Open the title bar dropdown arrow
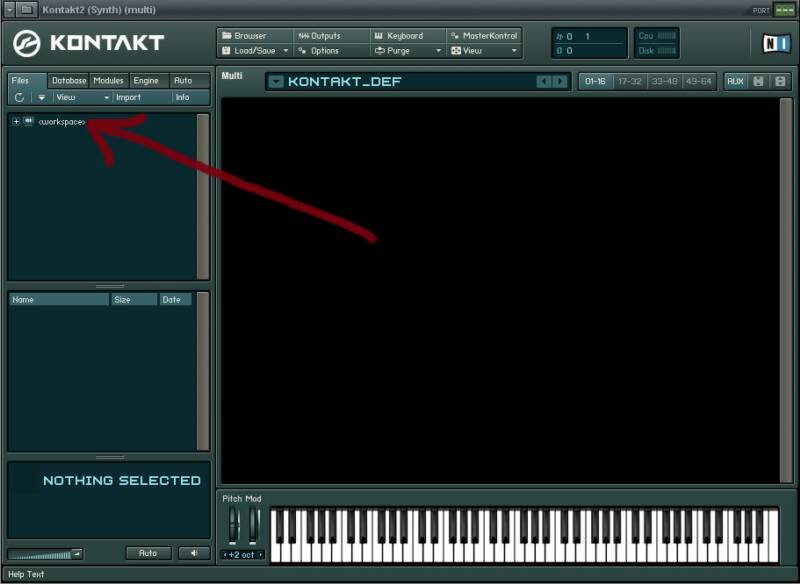 10,9
